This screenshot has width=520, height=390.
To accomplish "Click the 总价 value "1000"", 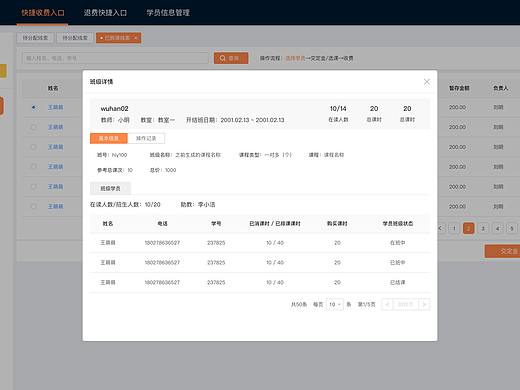I will pyautogui.click(x=170, y=170).
